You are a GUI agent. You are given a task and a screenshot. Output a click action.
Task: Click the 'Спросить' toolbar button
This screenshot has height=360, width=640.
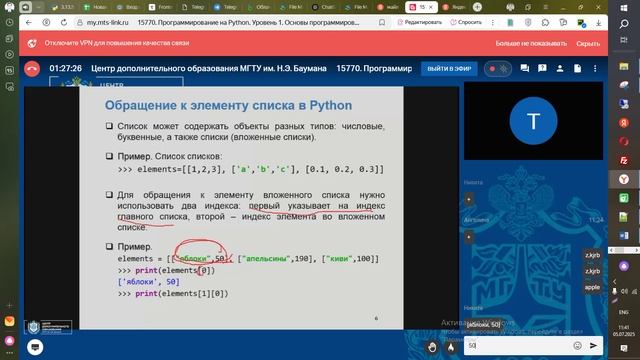466,22
